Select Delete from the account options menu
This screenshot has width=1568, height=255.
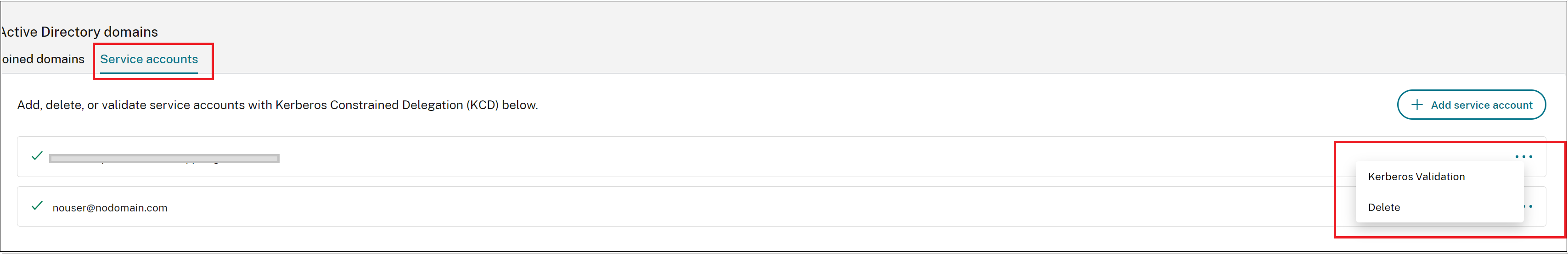pyautogui.click(x=1383, y=207)
